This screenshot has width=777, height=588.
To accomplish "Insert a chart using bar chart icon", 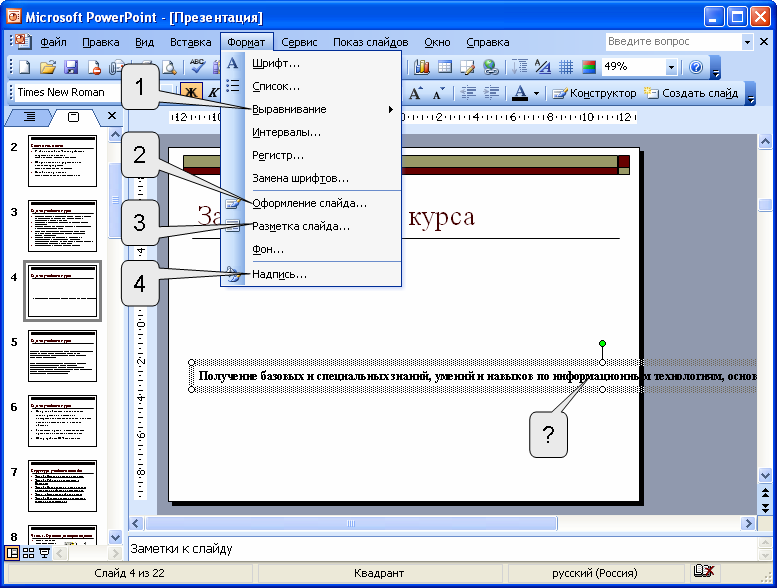I will [x=421, y=67].
